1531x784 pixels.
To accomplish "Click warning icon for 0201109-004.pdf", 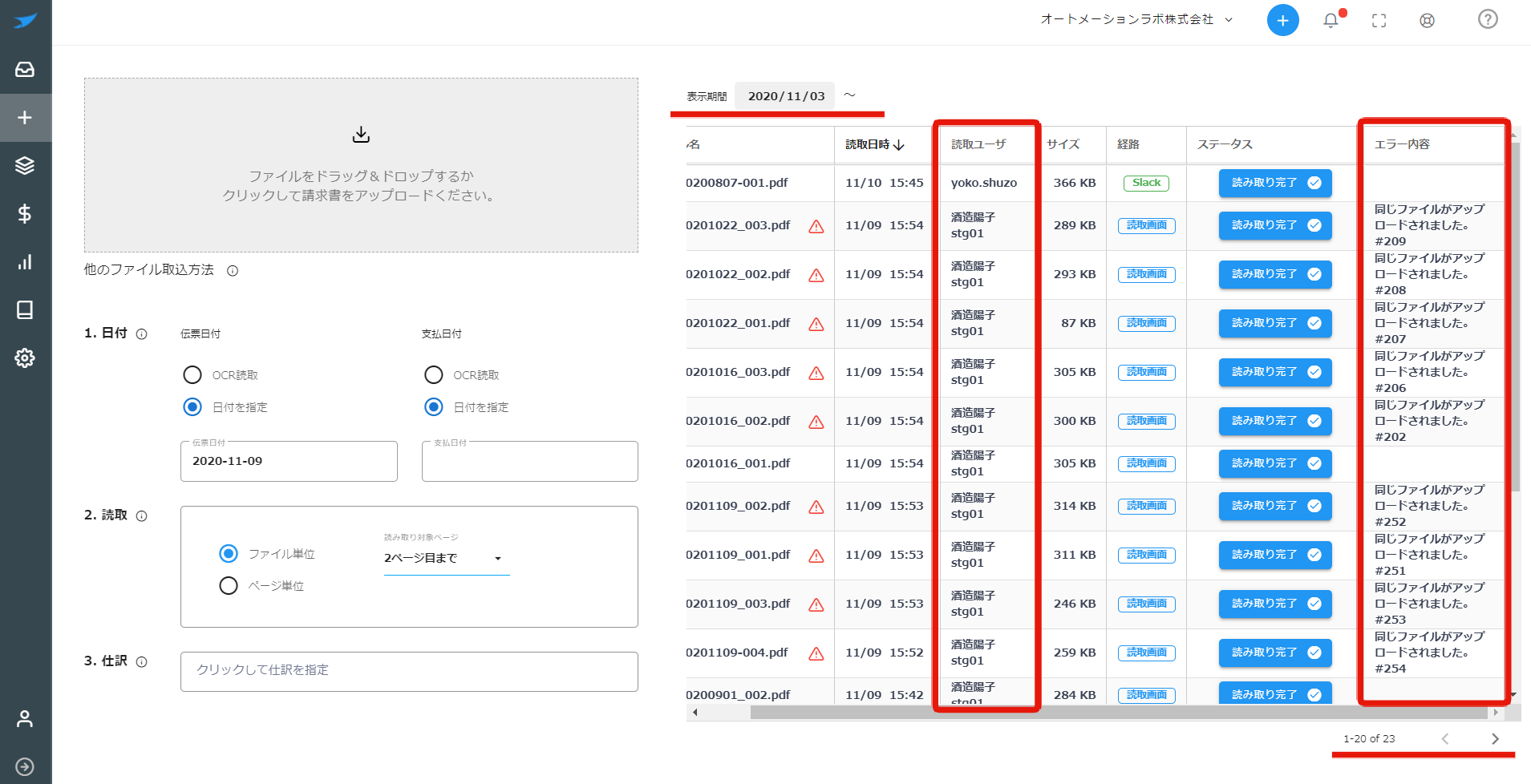I will (x=816, y=654).
